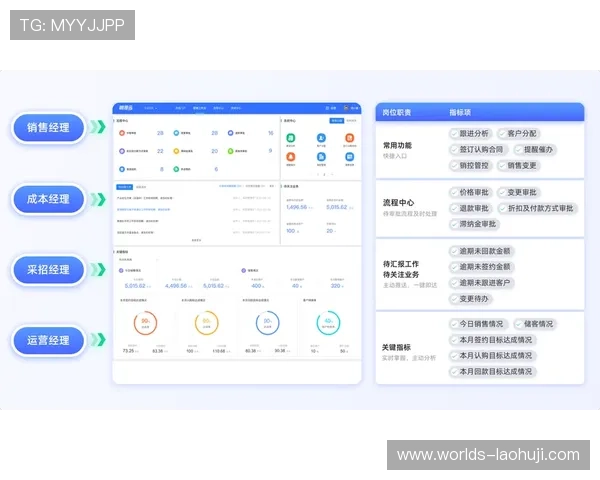
Task: Click the dark blue progress ring
Action: 267,323
